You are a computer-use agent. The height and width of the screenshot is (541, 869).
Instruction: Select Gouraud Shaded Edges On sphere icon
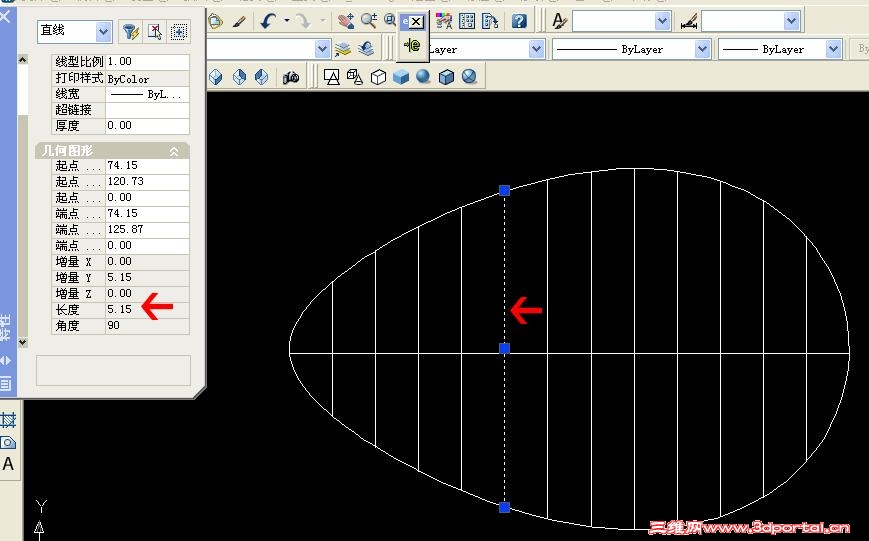coord(469,76)
